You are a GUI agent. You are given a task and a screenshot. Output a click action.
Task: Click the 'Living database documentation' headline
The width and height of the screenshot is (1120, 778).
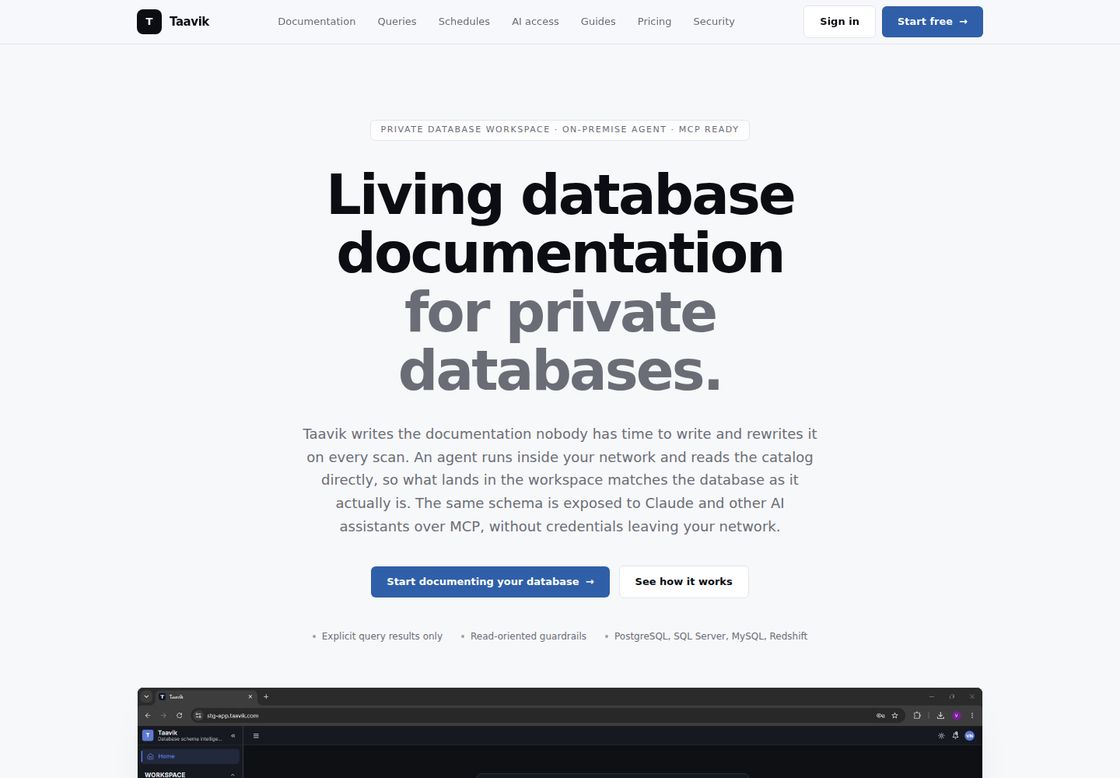pyautogui.click(x=560, y=224)
